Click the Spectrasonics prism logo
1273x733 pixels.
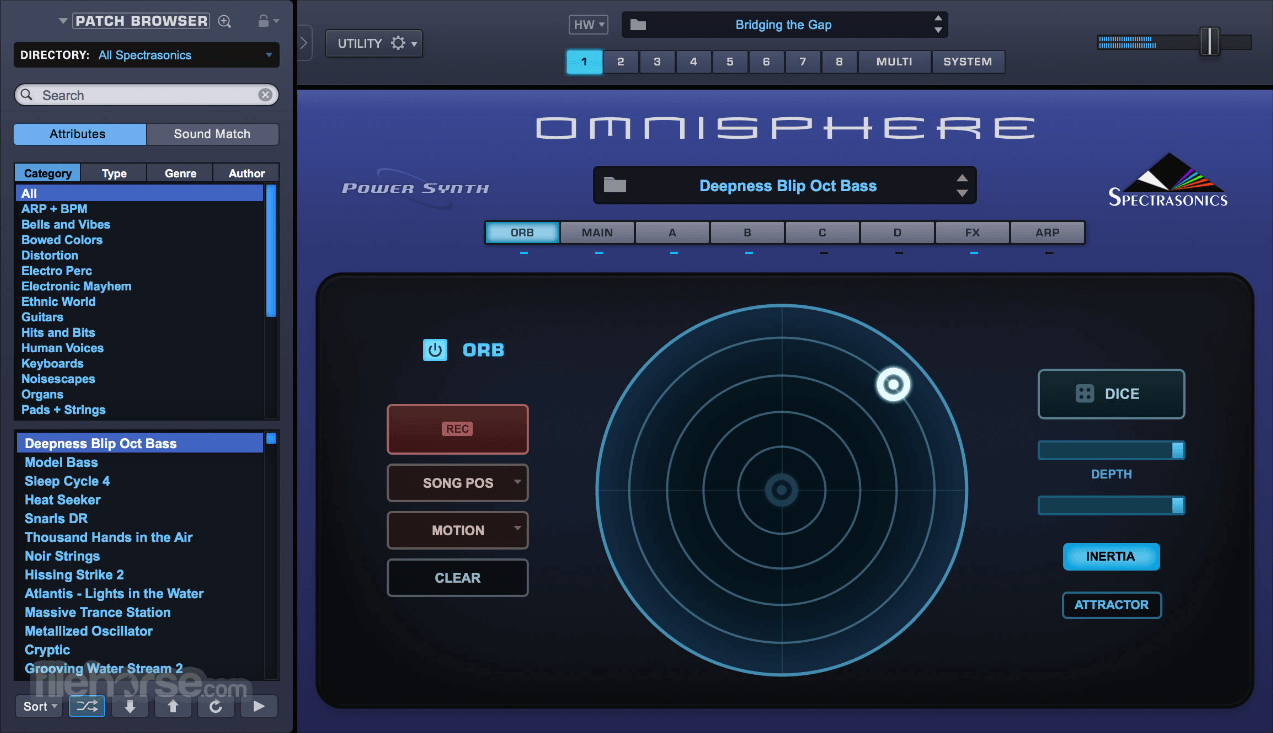(1168, 180)
